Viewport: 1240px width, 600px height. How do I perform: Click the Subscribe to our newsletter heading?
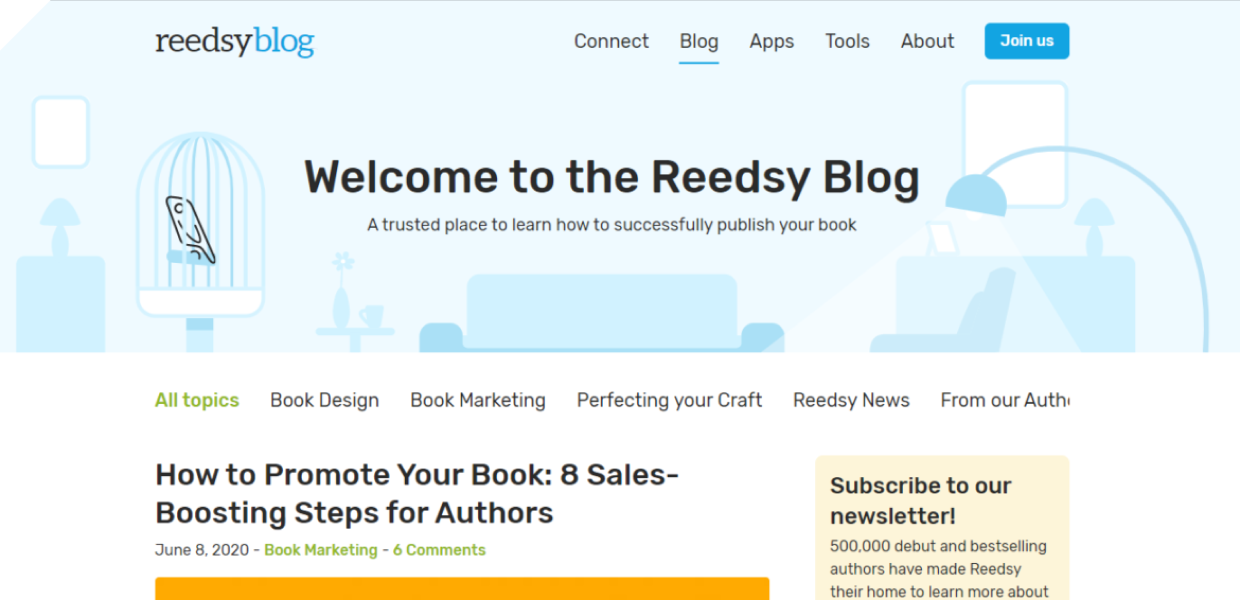tap(921, 500)
